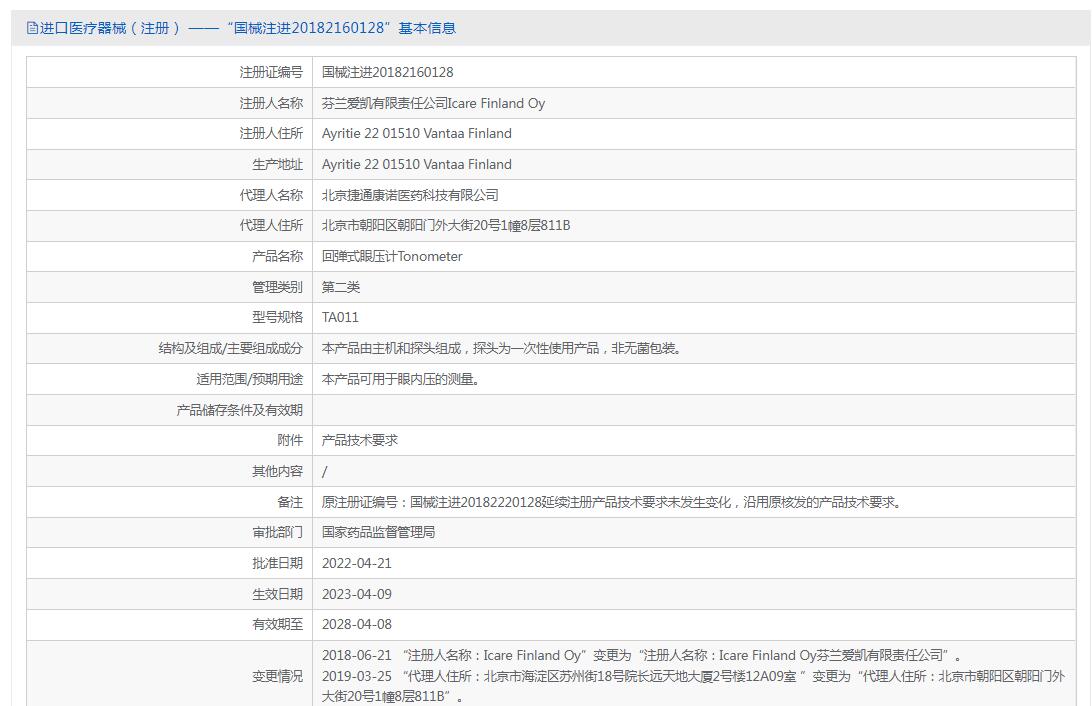The image size is (1092, 706).
Task: Click the empty 产品储存条件及有效期 cell
Action: 694,410
